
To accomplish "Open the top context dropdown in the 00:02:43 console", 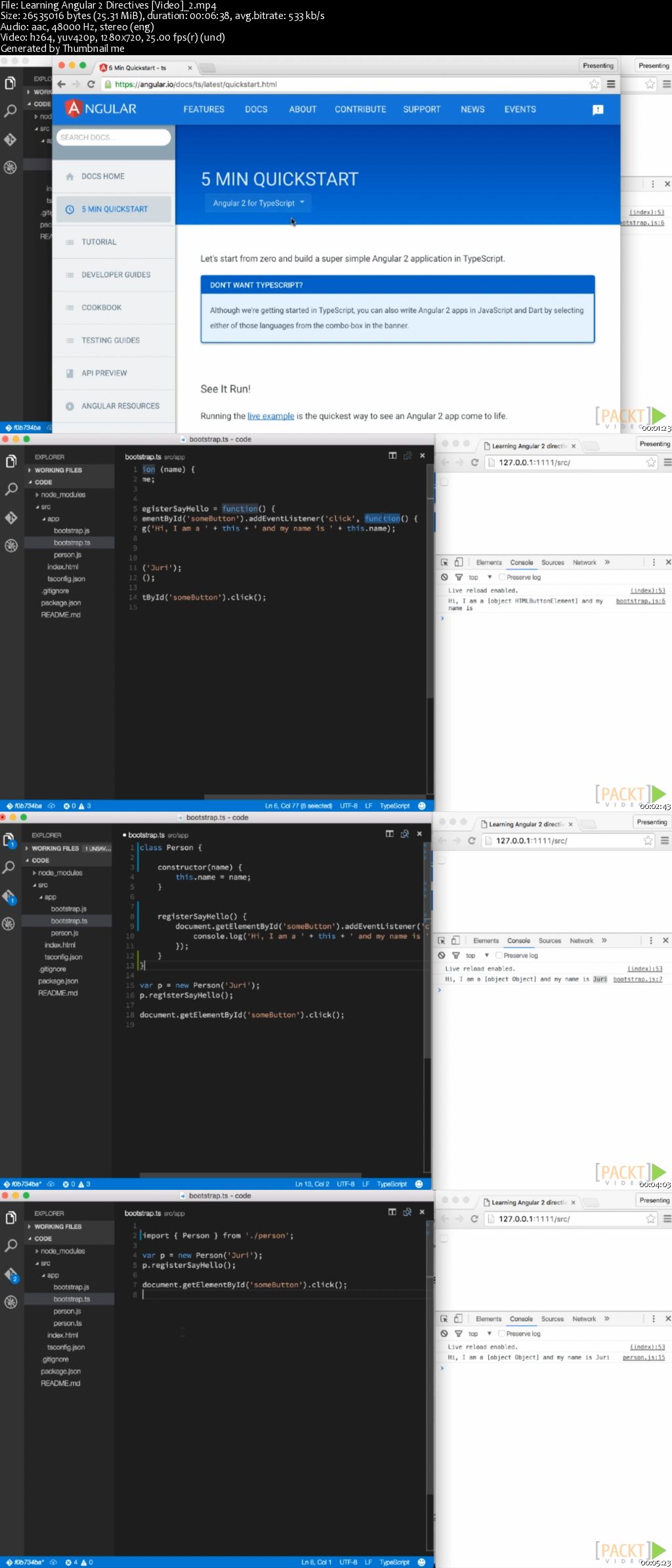I will pyautogui.click(x=480, y=577).
